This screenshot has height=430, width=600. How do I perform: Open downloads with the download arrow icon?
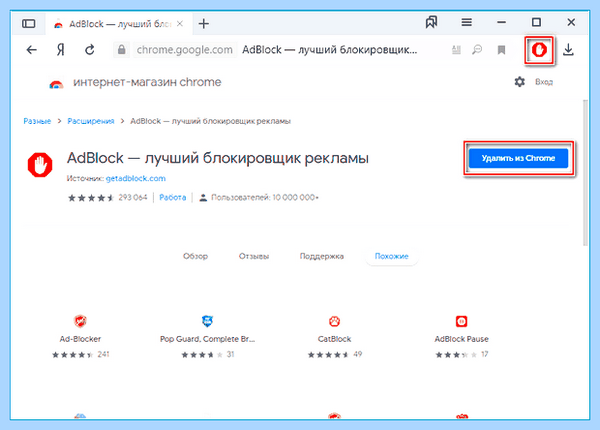click(x=568, y=50)
